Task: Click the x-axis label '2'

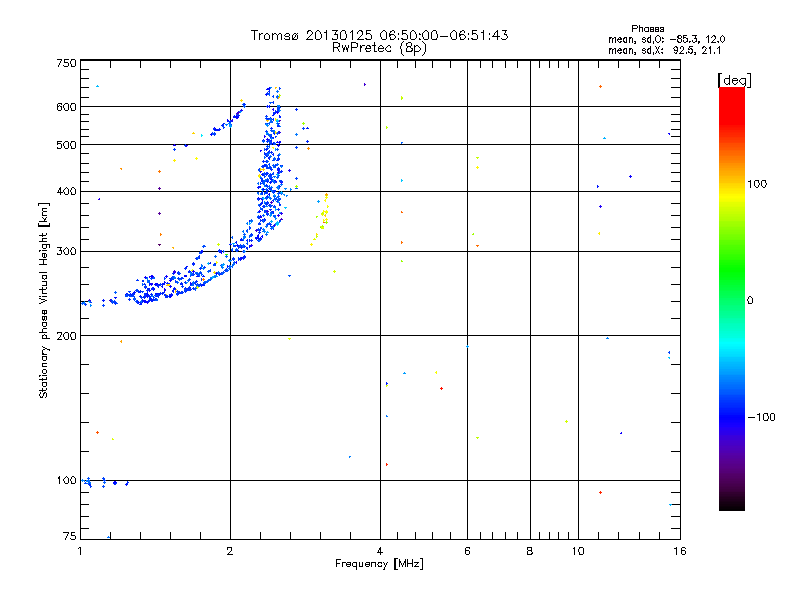Action: tap(230, 551)
